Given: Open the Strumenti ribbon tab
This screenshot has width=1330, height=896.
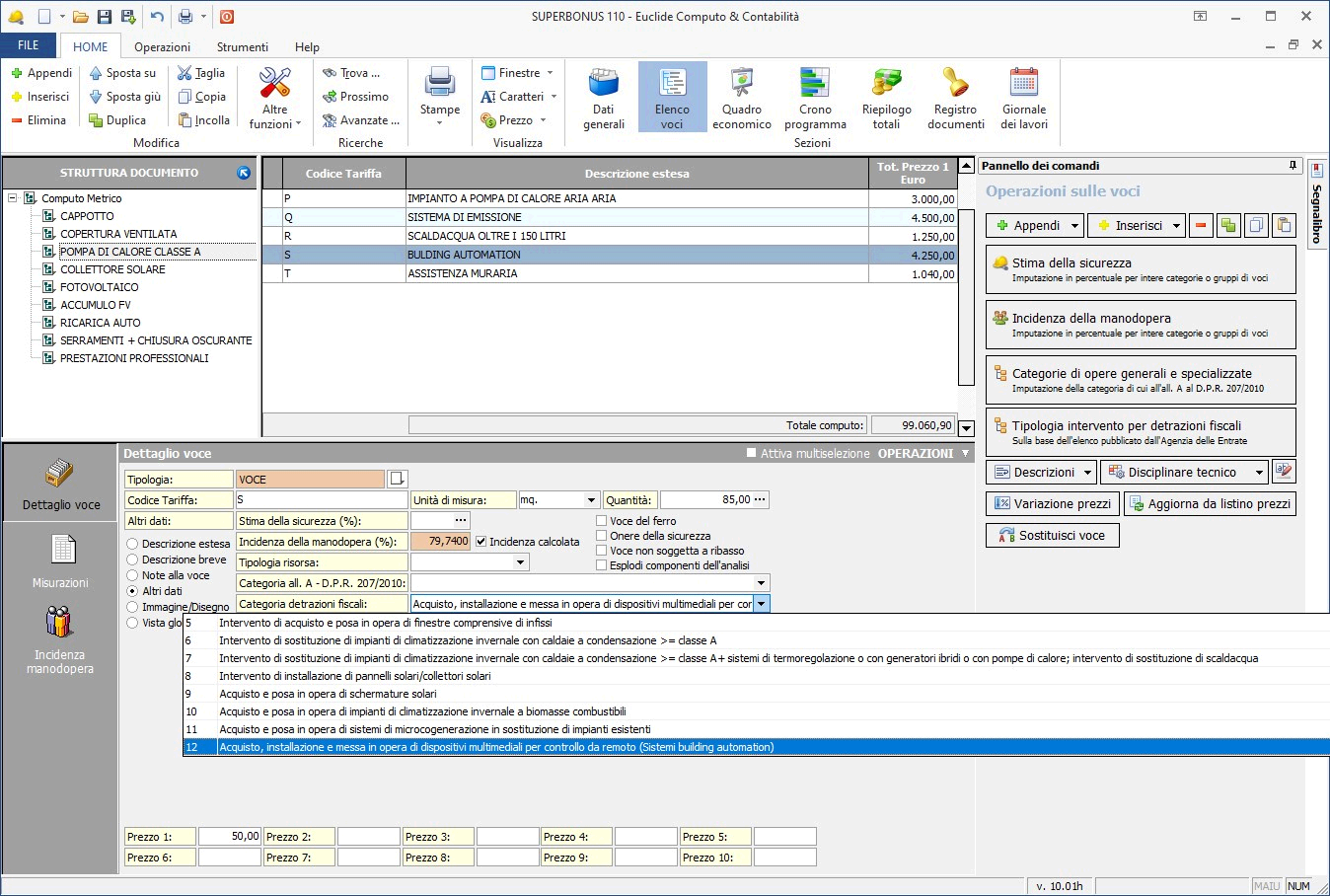Looking at the screenshot, I should [242, 46].
